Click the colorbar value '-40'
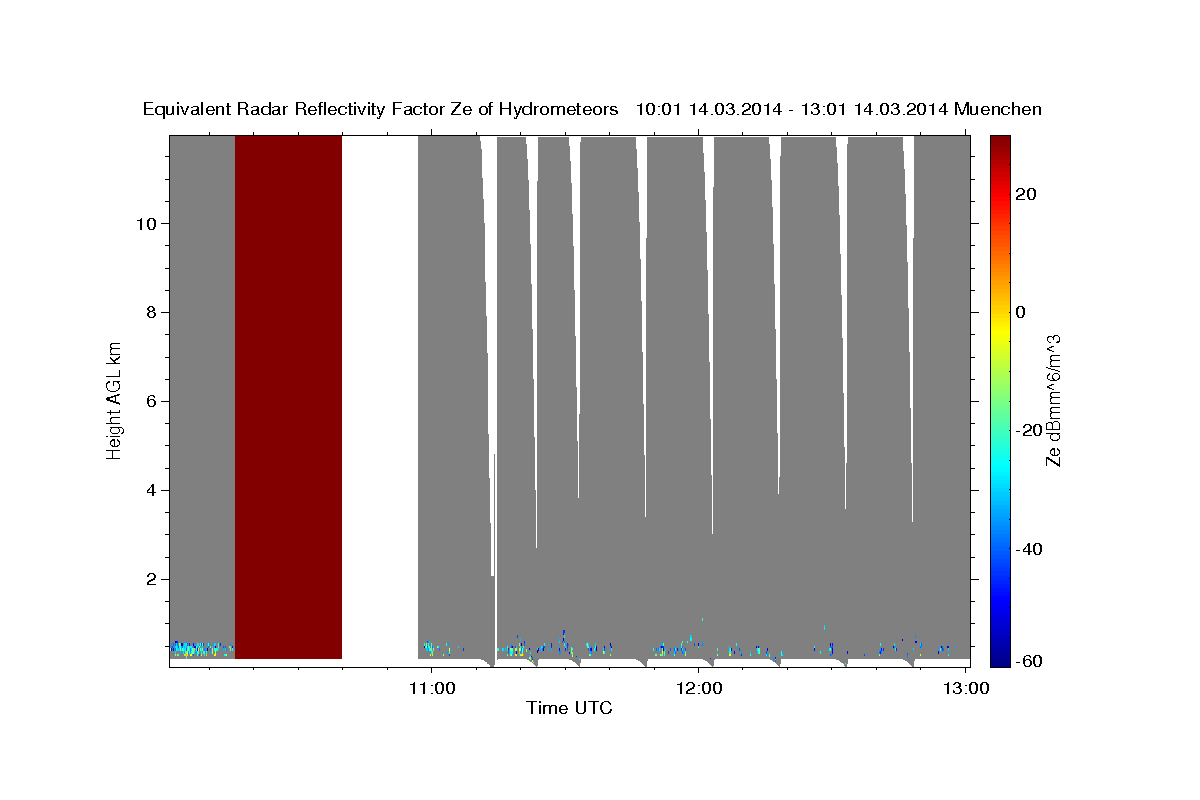Image resolution: width=1200 pixels, height=800 pixels. click(x=1029, y=548)
